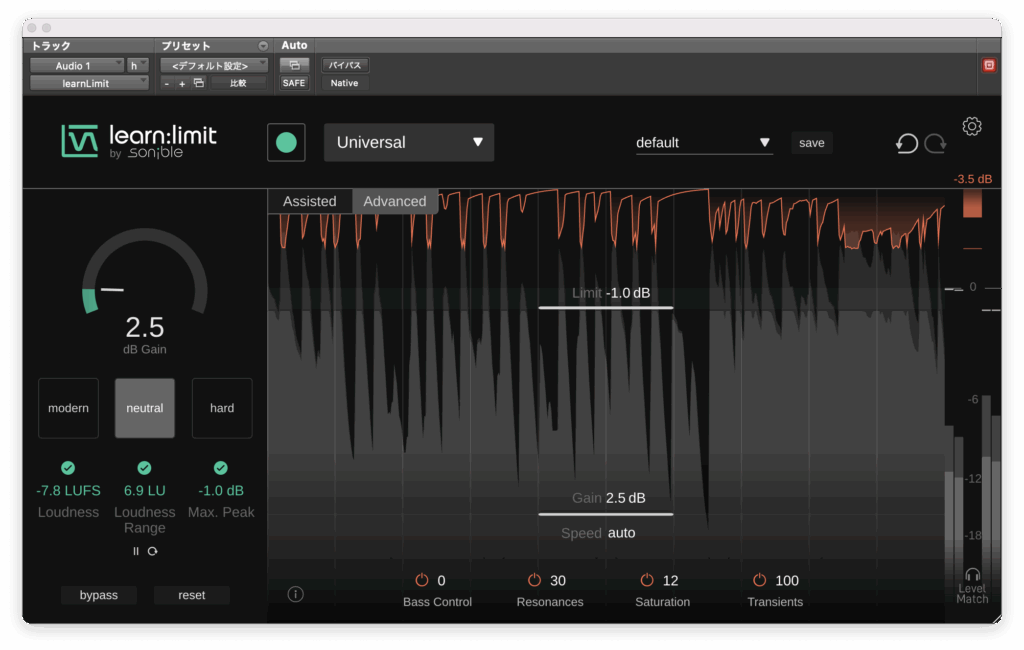Click the -1.0 dB Max. Peak readout
The height and width of the screenshot is (650, 1024).
click(x=221, y=490)
